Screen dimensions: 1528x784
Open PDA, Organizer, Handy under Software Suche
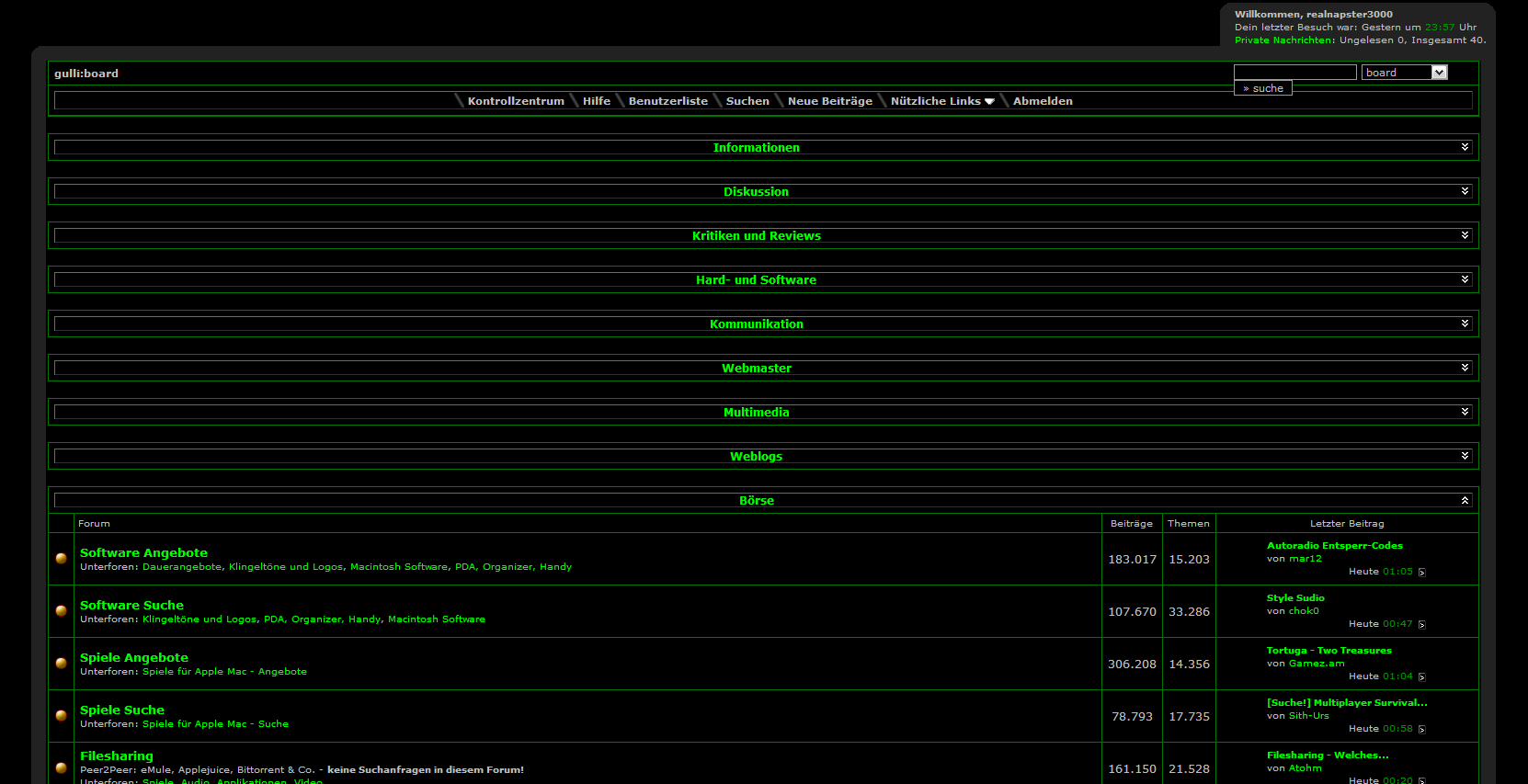(323, 619)
